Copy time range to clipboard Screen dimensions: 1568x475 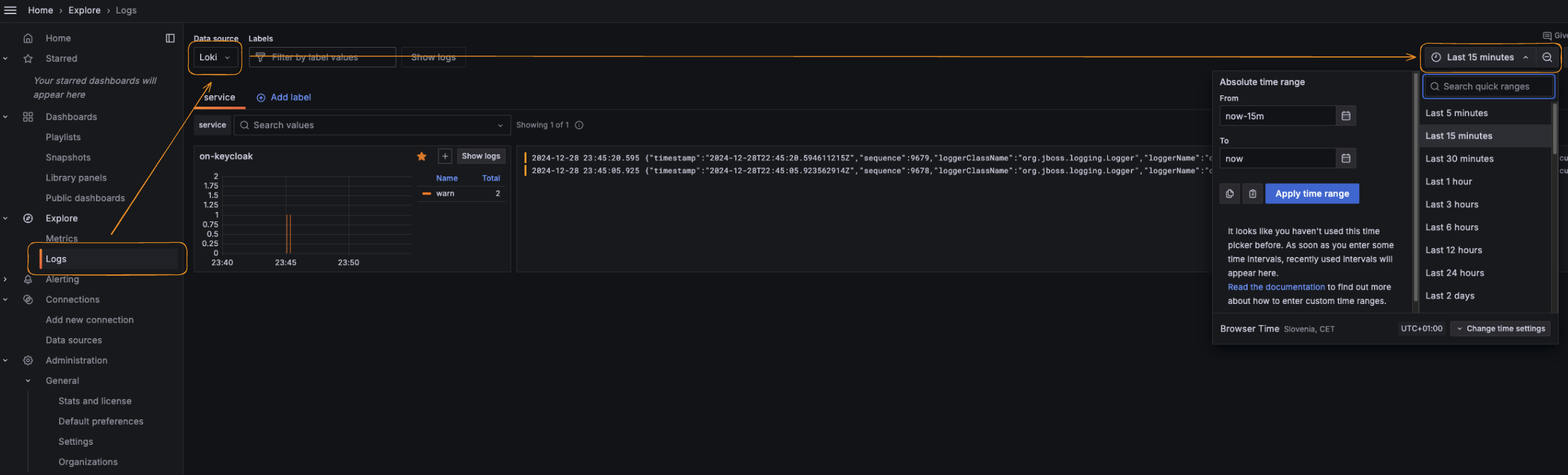coord(1230,194)
